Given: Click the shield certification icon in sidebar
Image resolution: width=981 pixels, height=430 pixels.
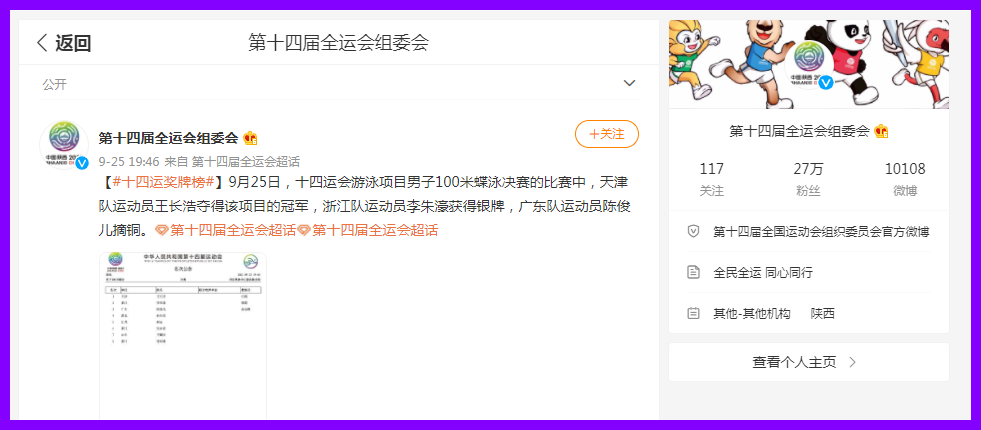Looking at the screenshot, I should [x=693, y=232].
